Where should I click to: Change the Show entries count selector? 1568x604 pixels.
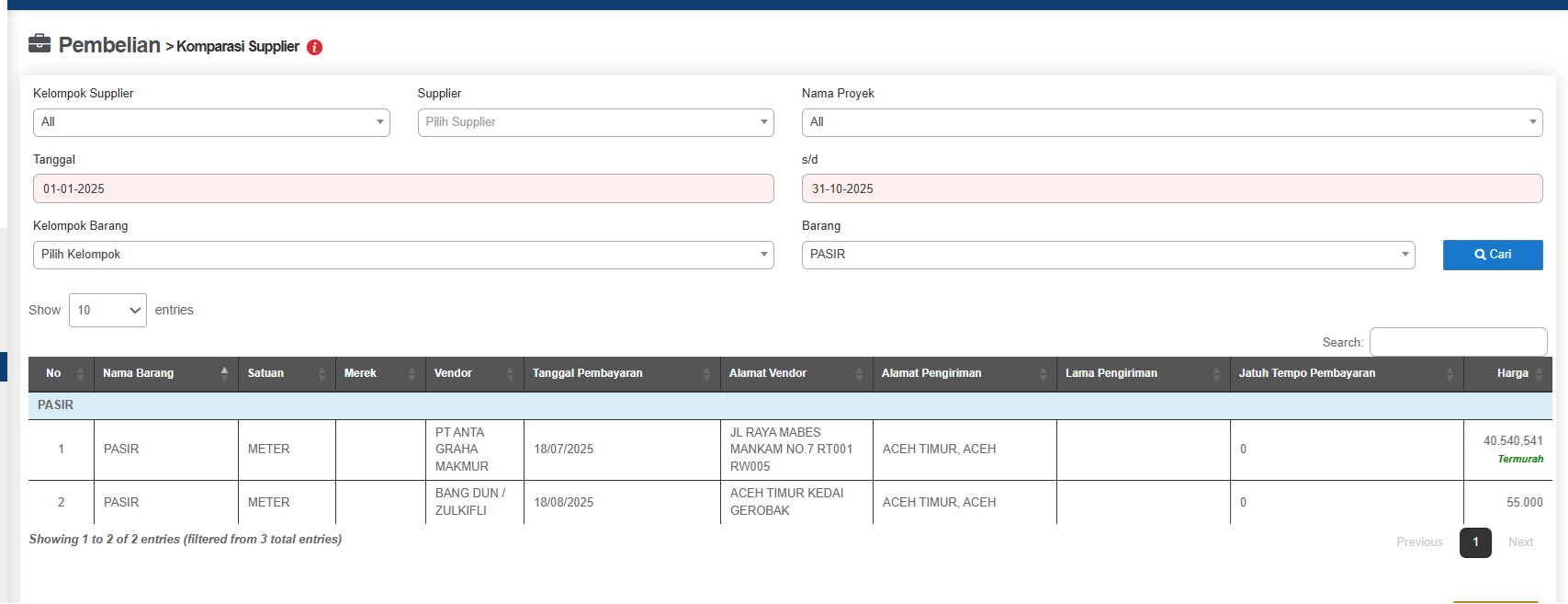point(107,311)
